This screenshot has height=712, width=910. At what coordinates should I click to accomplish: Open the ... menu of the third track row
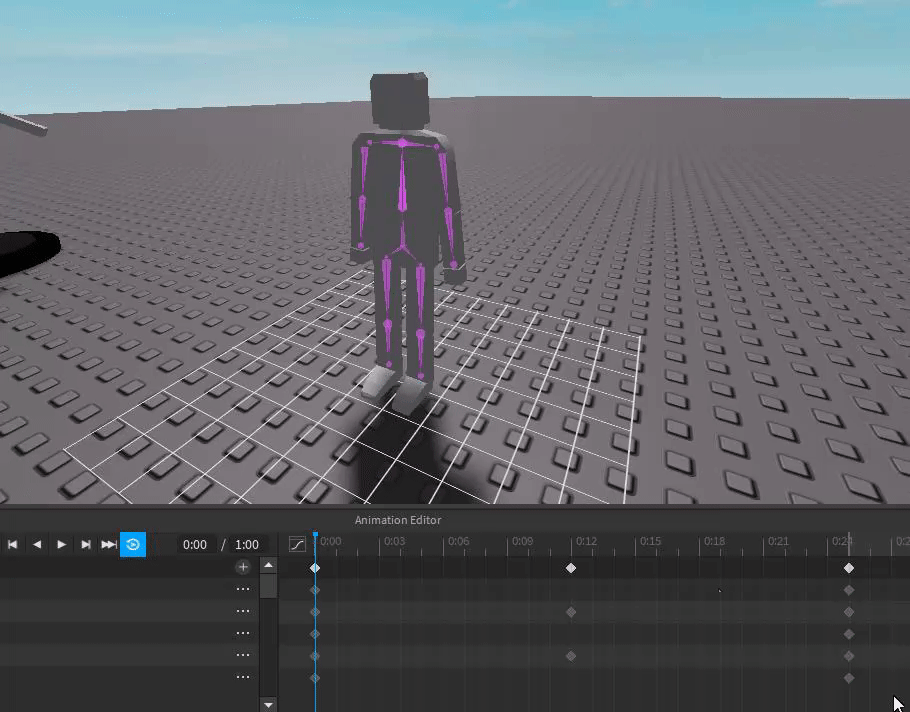(x=243, y=633)
